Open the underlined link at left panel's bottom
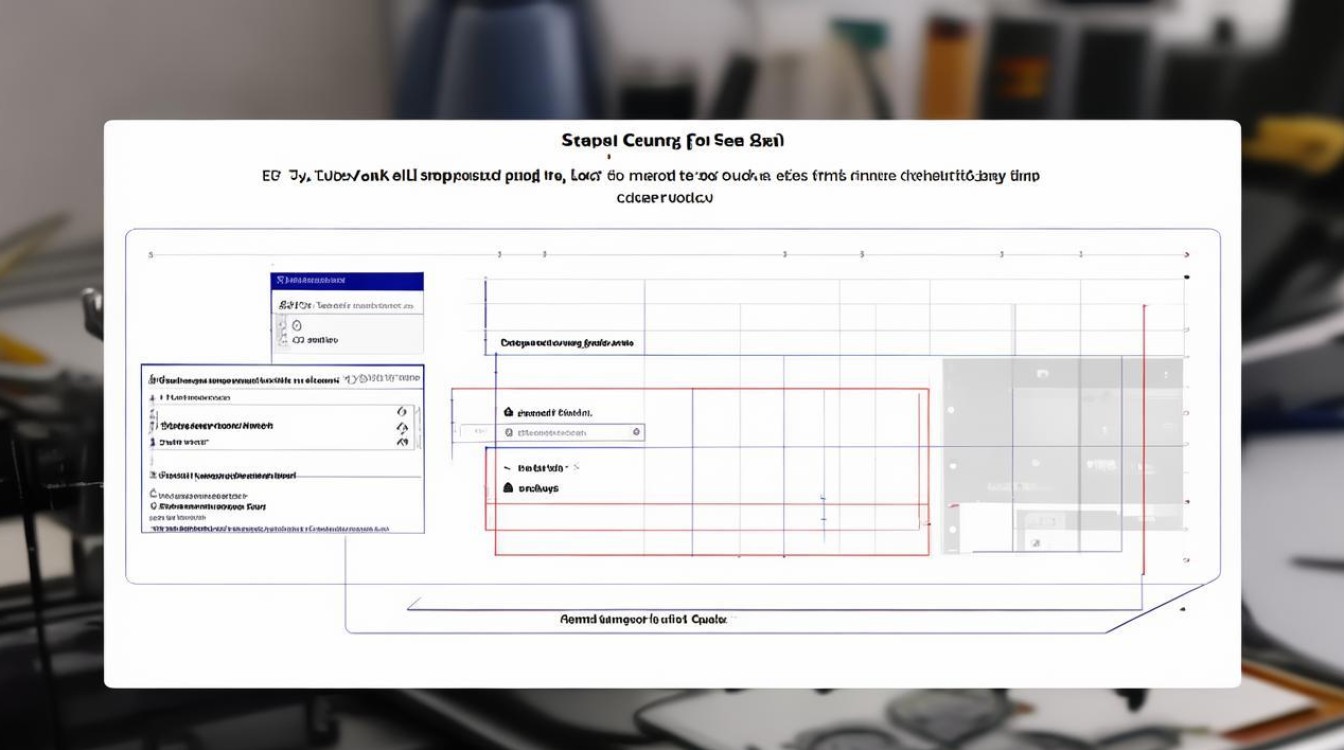Screen dimensions: 1344x750 [x=270, y=527]
